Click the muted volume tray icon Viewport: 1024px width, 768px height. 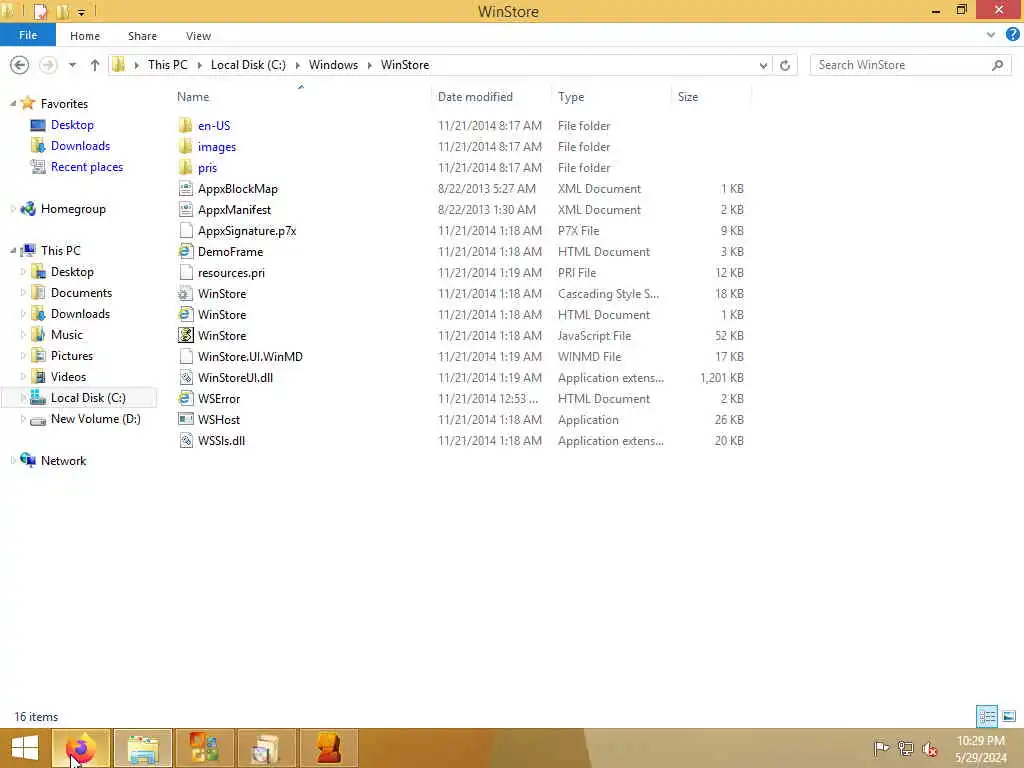tap(930, 748)
